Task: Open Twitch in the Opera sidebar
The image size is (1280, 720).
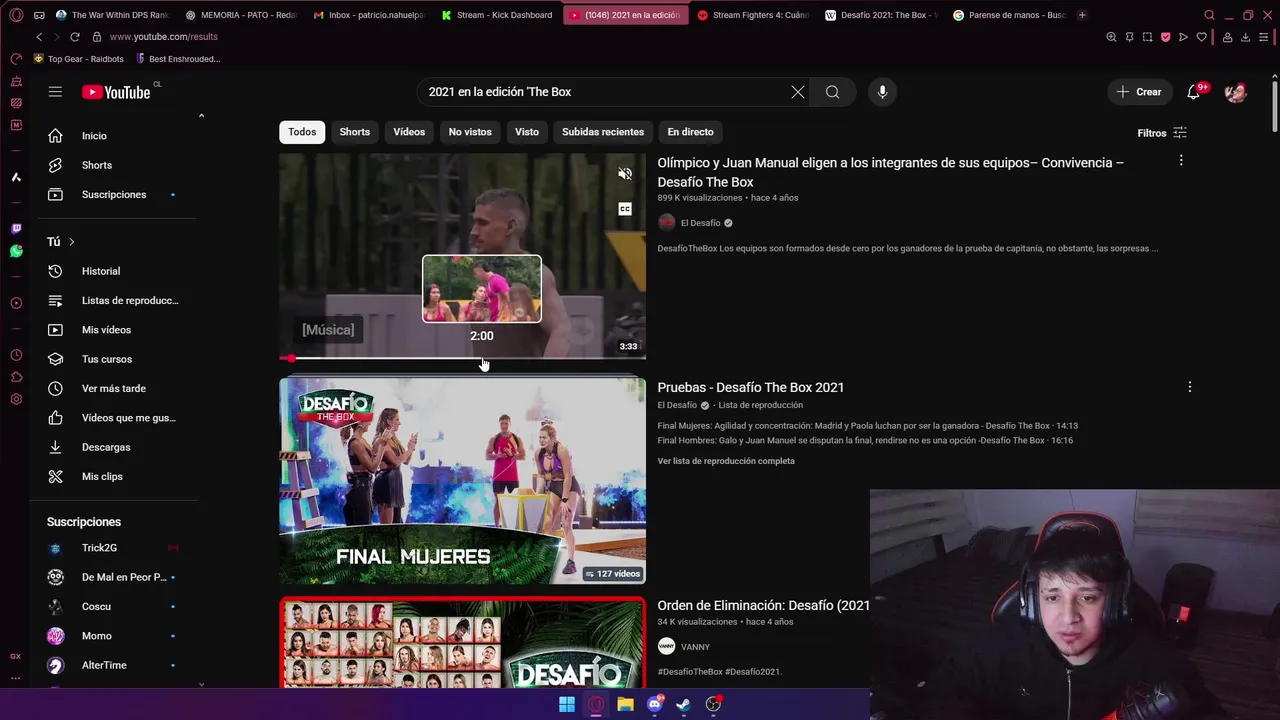Action: point(16,229)
